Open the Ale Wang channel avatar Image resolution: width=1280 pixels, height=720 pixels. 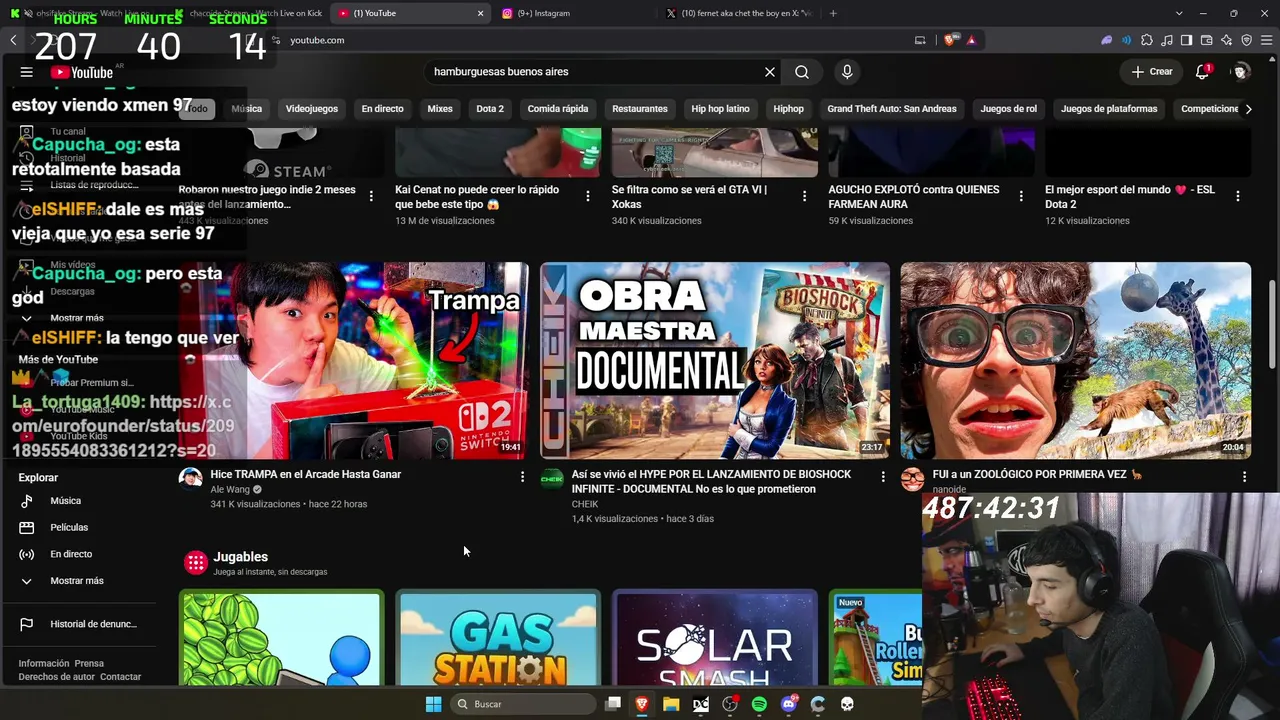click(x=190, y=478)
